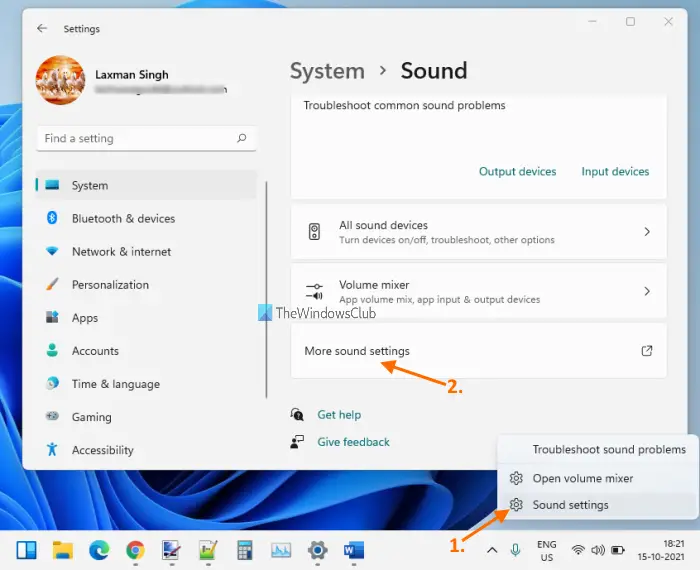Click the microphone icon in system tray
Viewport: 700px width, 570px height.
516,549
